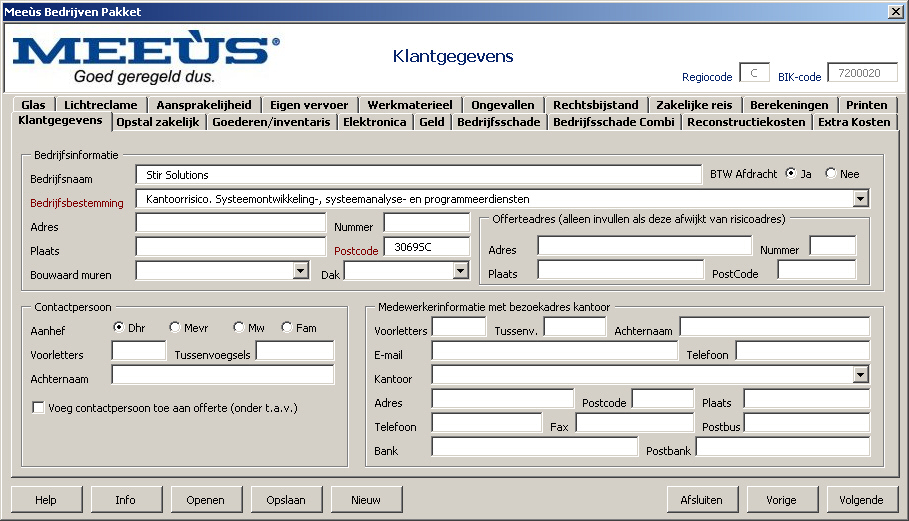Click the Afsluiten button
This screenshot has width=909, height=521.
pyautogui.click(x=702, y=500)
